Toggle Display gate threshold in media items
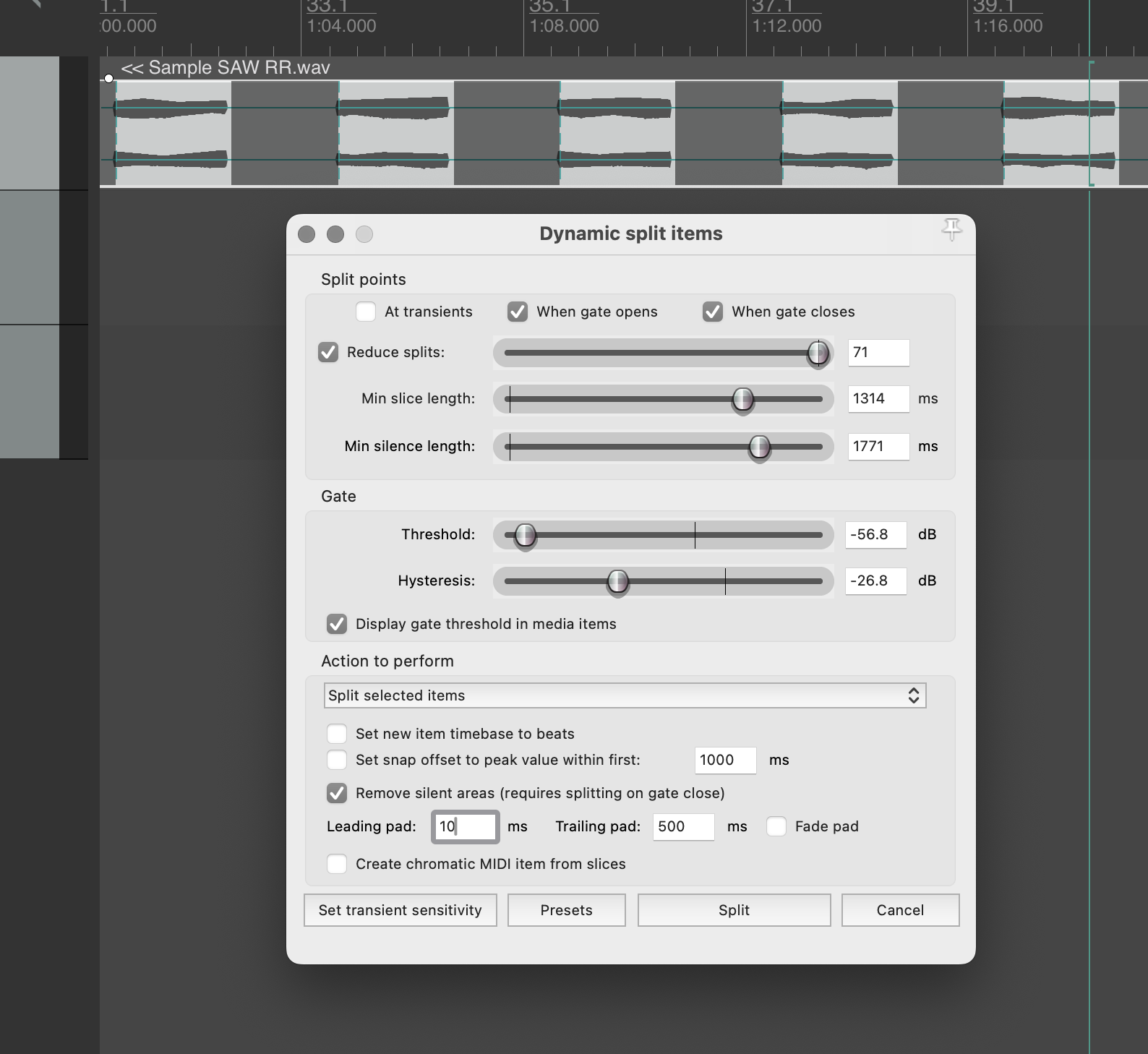This screenshot has width=1148, height=1054. tap(337, 624)
